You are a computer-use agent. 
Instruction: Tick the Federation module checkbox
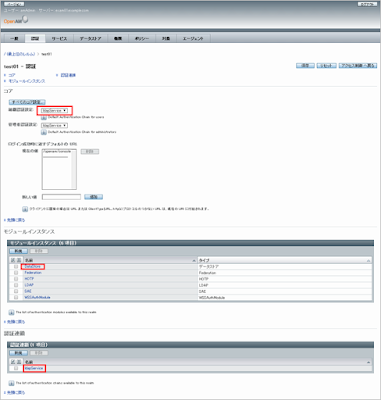point(16,273)
